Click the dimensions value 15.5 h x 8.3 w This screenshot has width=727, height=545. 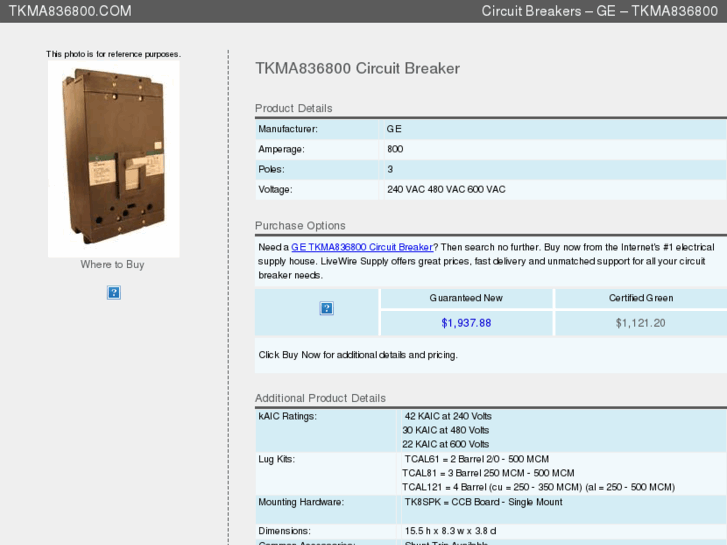coord(450,531)
